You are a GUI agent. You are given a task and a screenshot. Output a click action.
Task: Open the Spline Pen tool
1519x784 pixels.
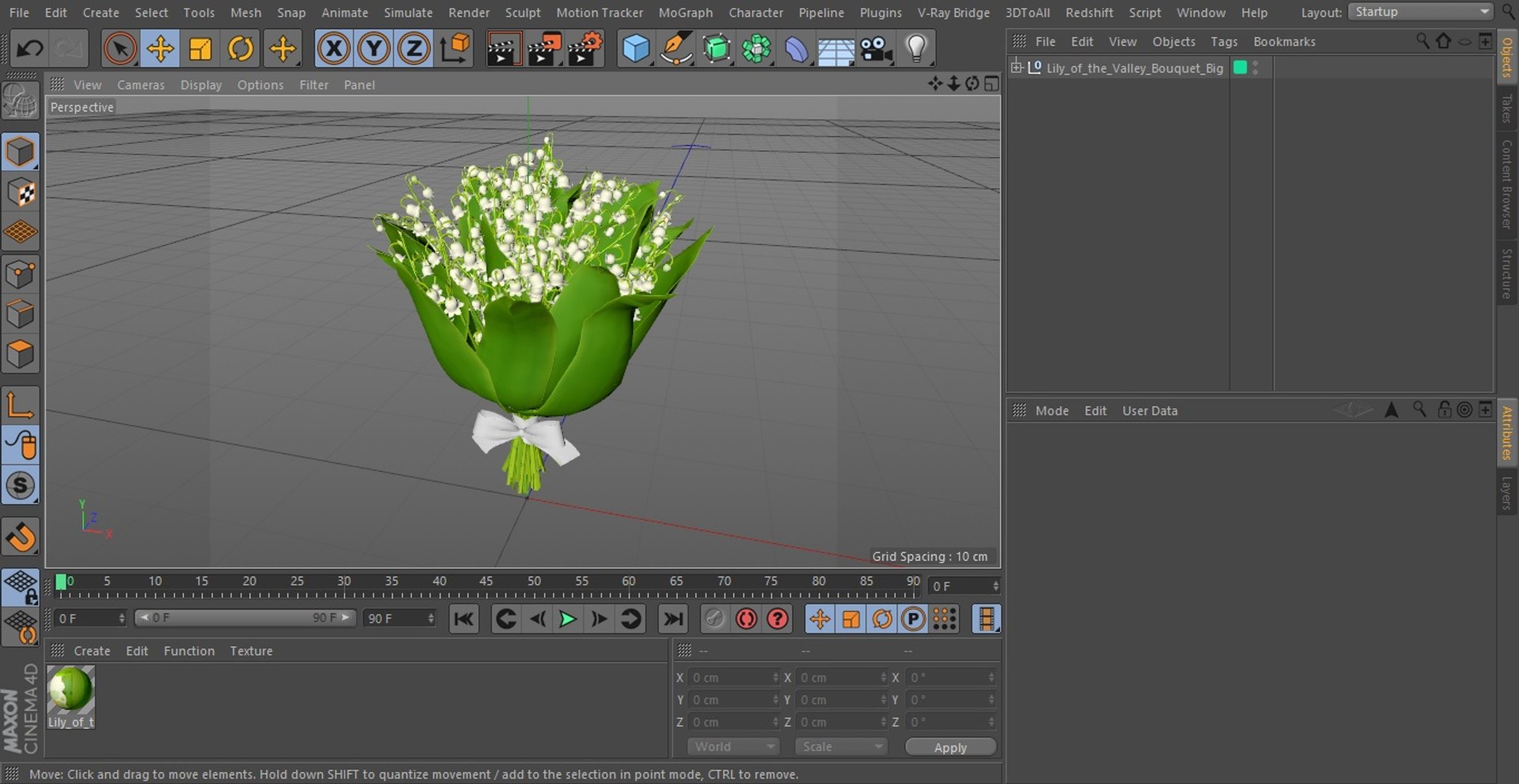tap(676, 49)
